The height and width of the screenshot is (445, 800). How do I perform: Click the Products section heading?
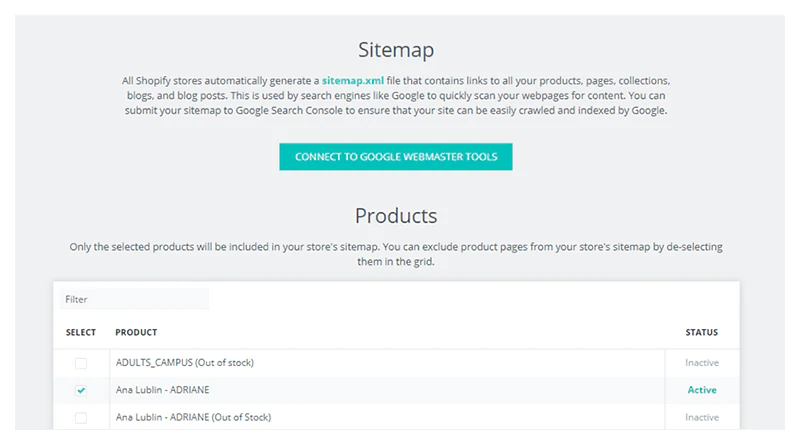coord(396,216)
